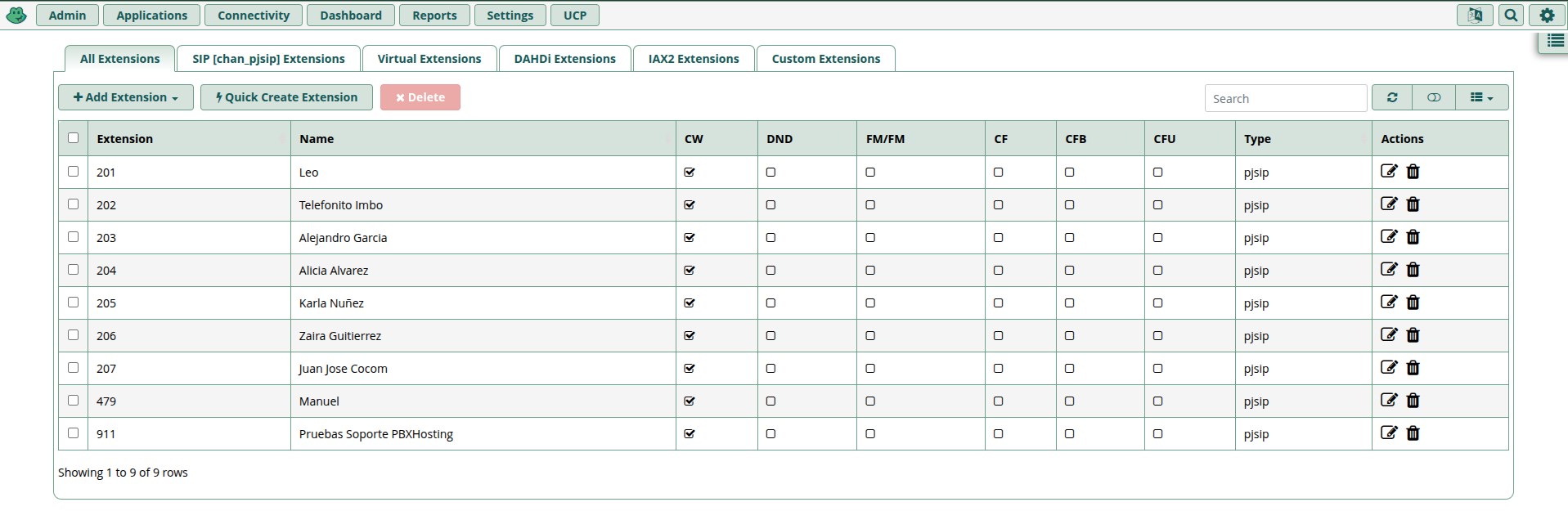The width and height of the screenshot is (1568, 511).
Task: Delete extension 479 via trash icon
Action: click(1413, 400)
